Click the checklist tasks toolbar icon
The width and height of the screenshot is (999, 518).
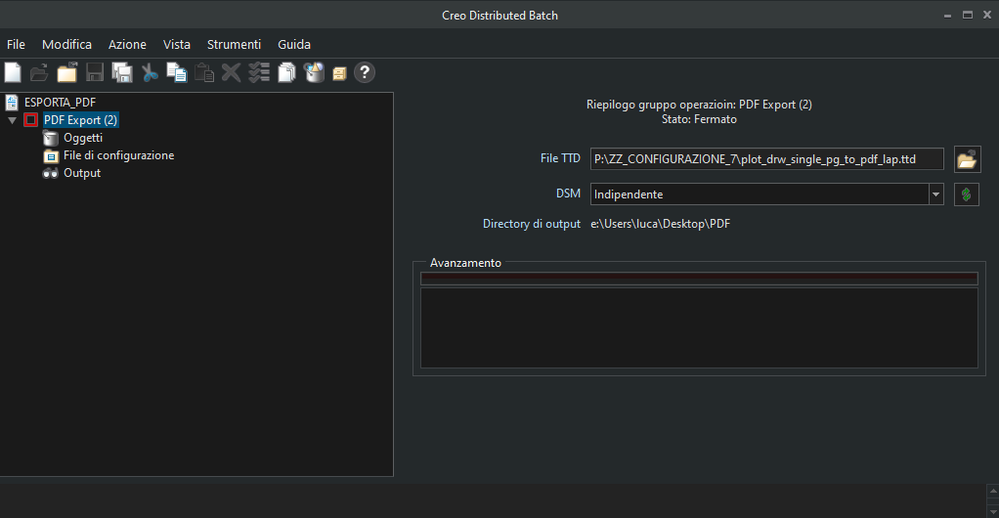pyautogui.click(x=259, y=73)
